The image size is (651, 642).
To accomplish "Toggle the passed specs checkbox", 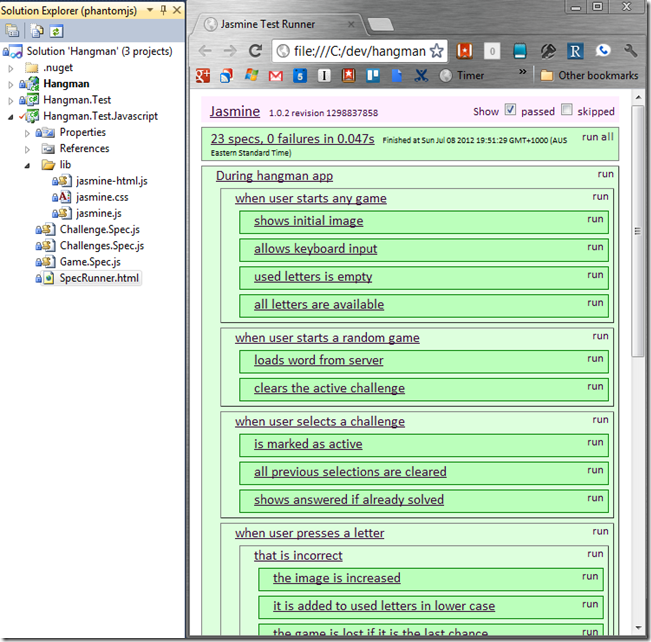I will [510, 110].
